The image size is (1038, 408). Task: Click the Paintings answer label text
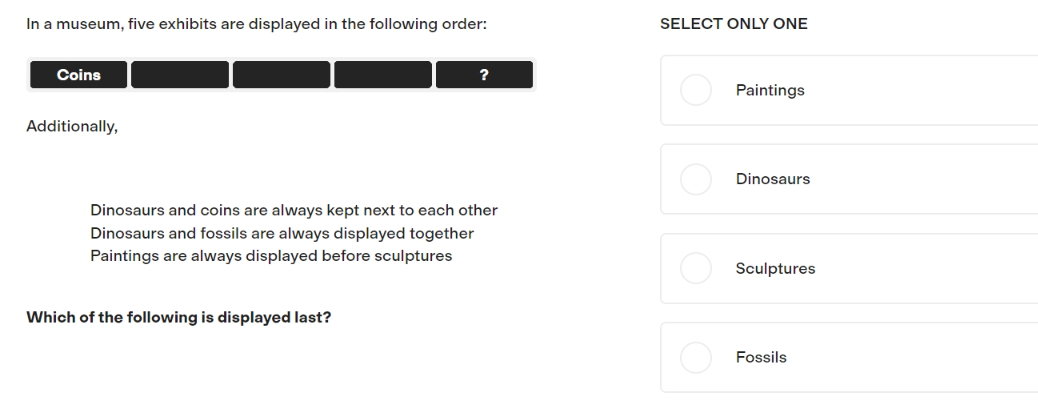coord(770,90)
